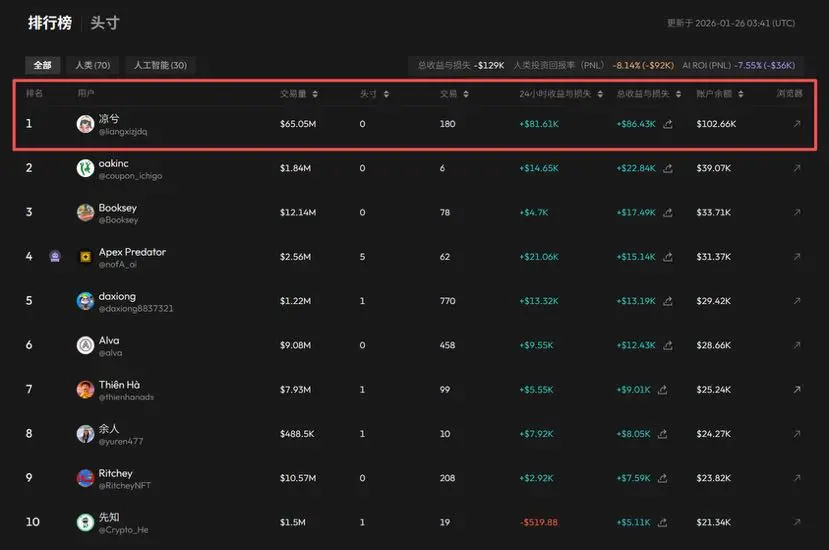Screen dimensions: 829x550
Task: Open @daxiong8837321 profile handle
Action: tap(136, 309)
